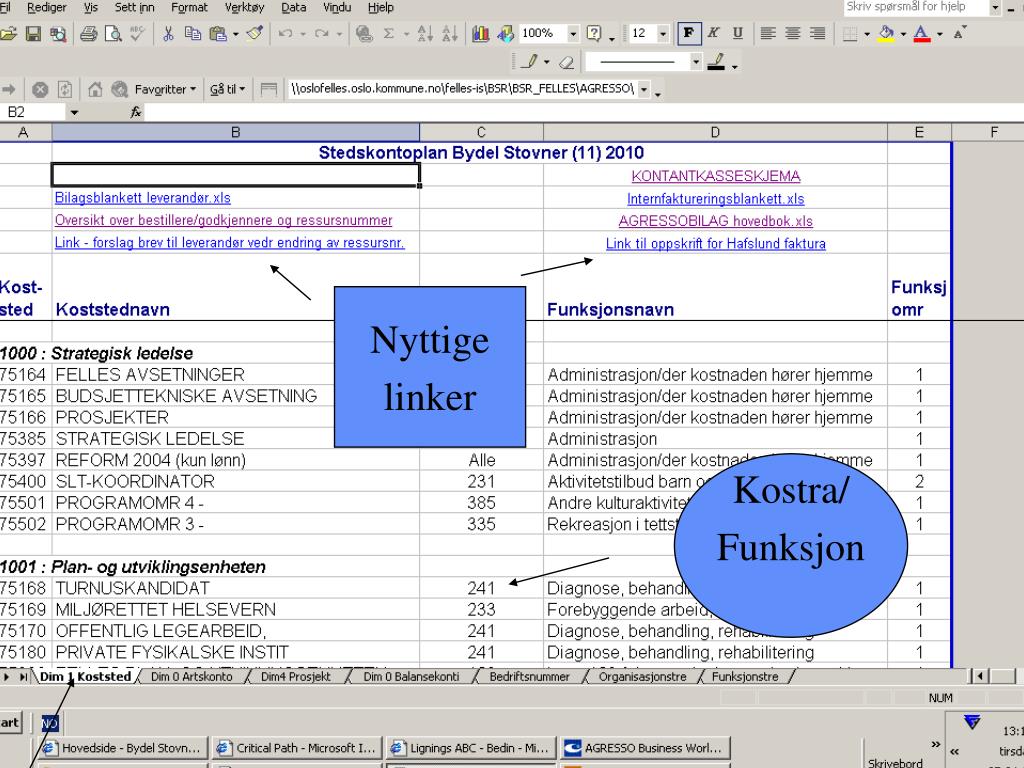
Task: Select the Draw Border pencil tool
Action: (530, 62)
